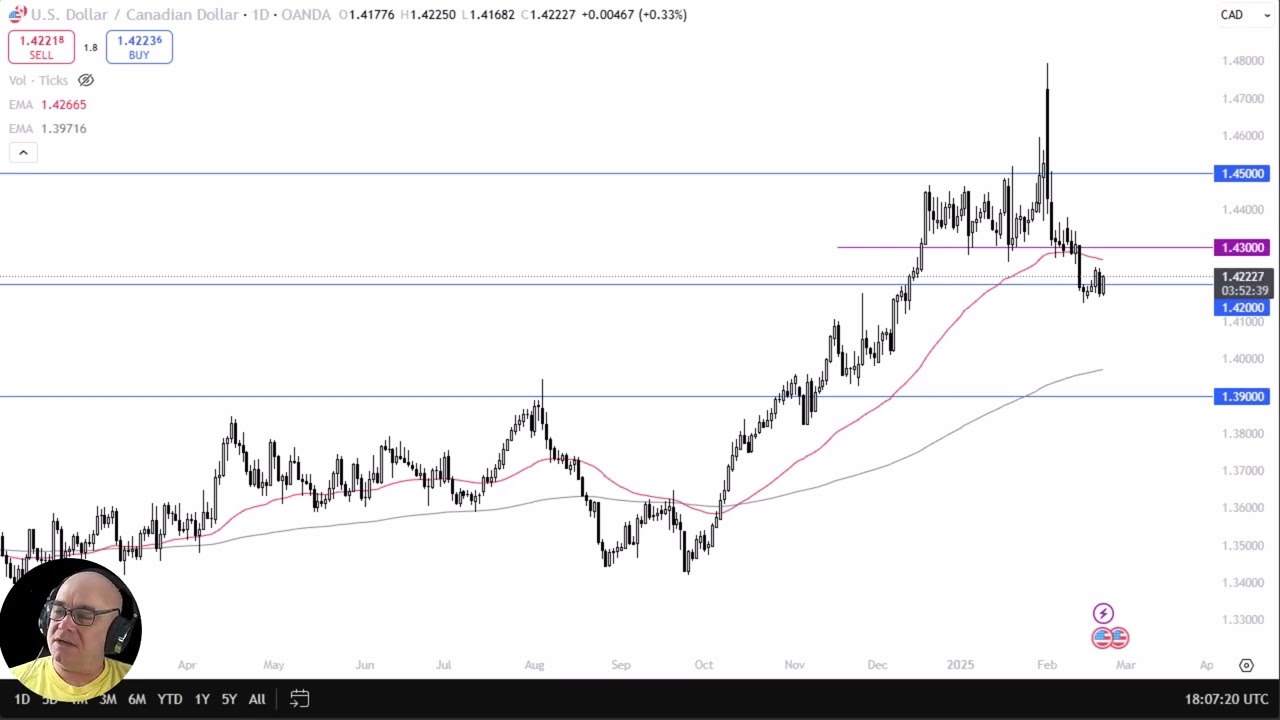Select the 1.45000 blue horizontal line label
1280x720 pixels.
click(1241, 174)
